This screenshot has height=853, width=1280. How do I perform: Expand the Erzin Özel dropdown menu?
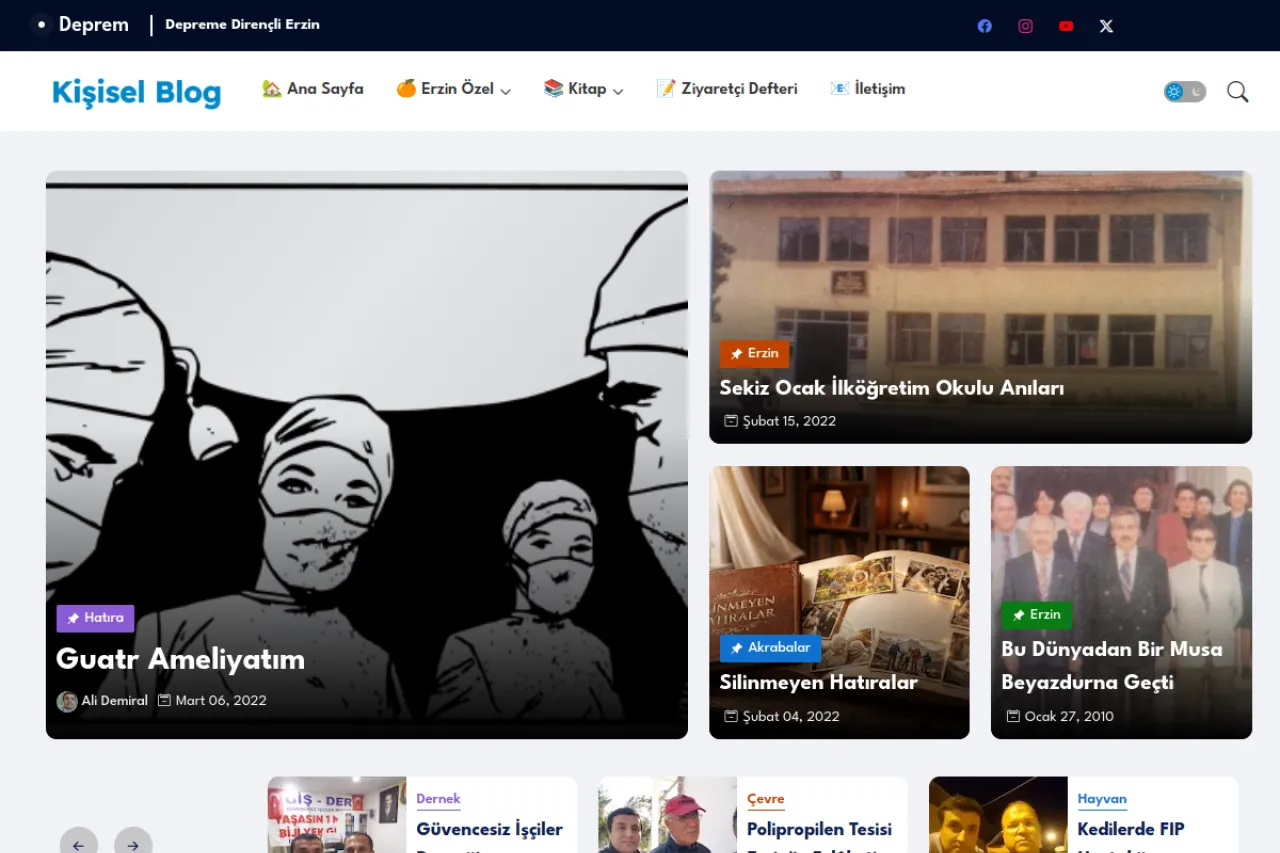click(453, 89)
